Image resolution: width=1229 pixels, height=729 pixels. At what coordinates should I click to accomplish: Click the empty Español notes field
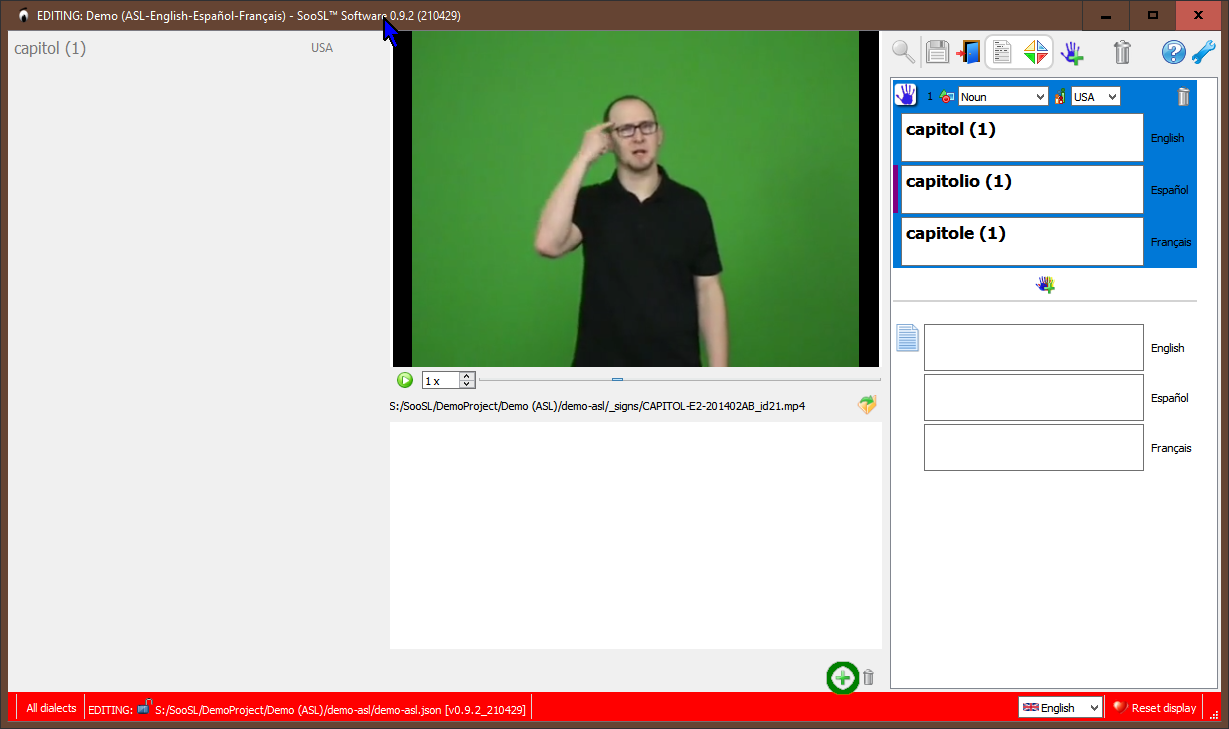(1033, 397)
